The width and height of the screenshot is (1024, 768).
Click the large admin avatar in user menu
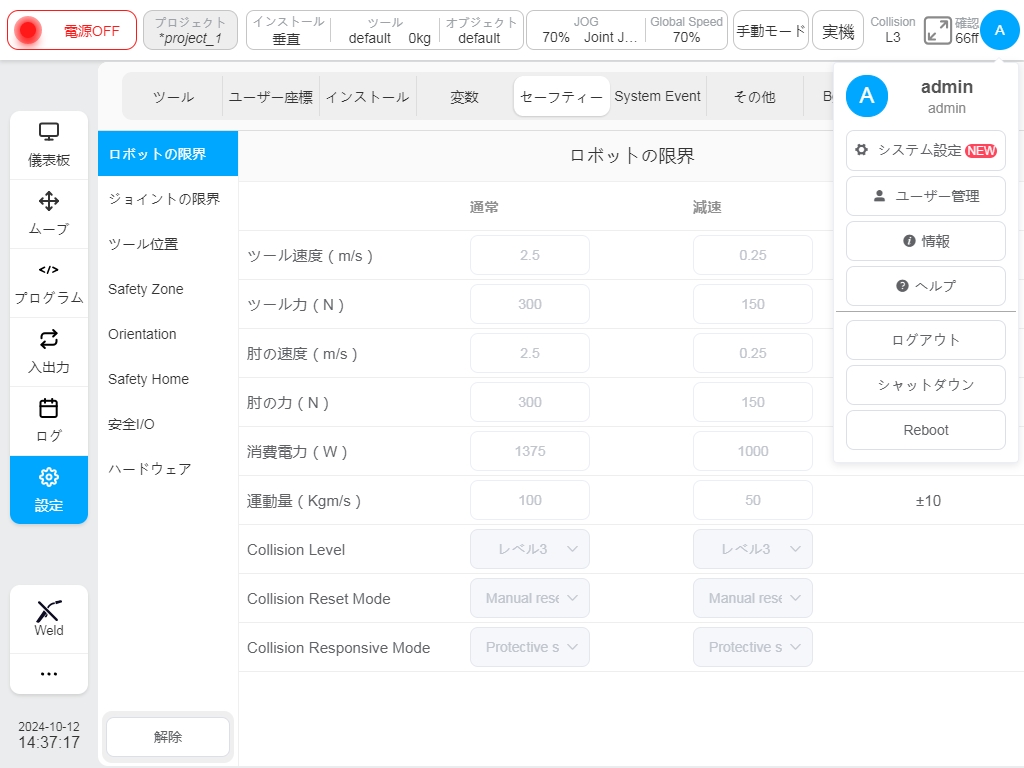coord(867,96)
